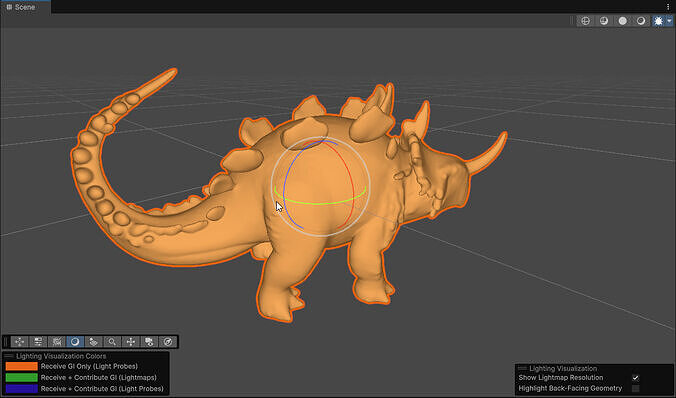Viewport: 676px width, 398px height.
Task: Click 'Receive GI Only (Light Probes)' label
Action: (89, 366)
